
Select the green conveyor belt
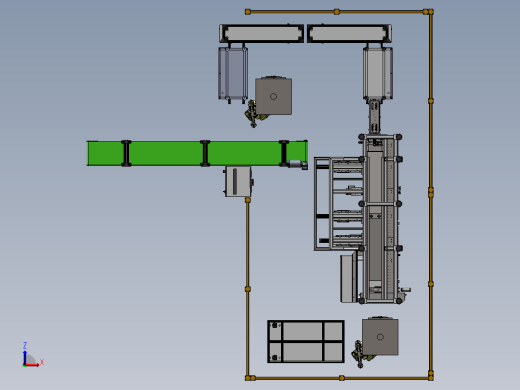point(197,153)
